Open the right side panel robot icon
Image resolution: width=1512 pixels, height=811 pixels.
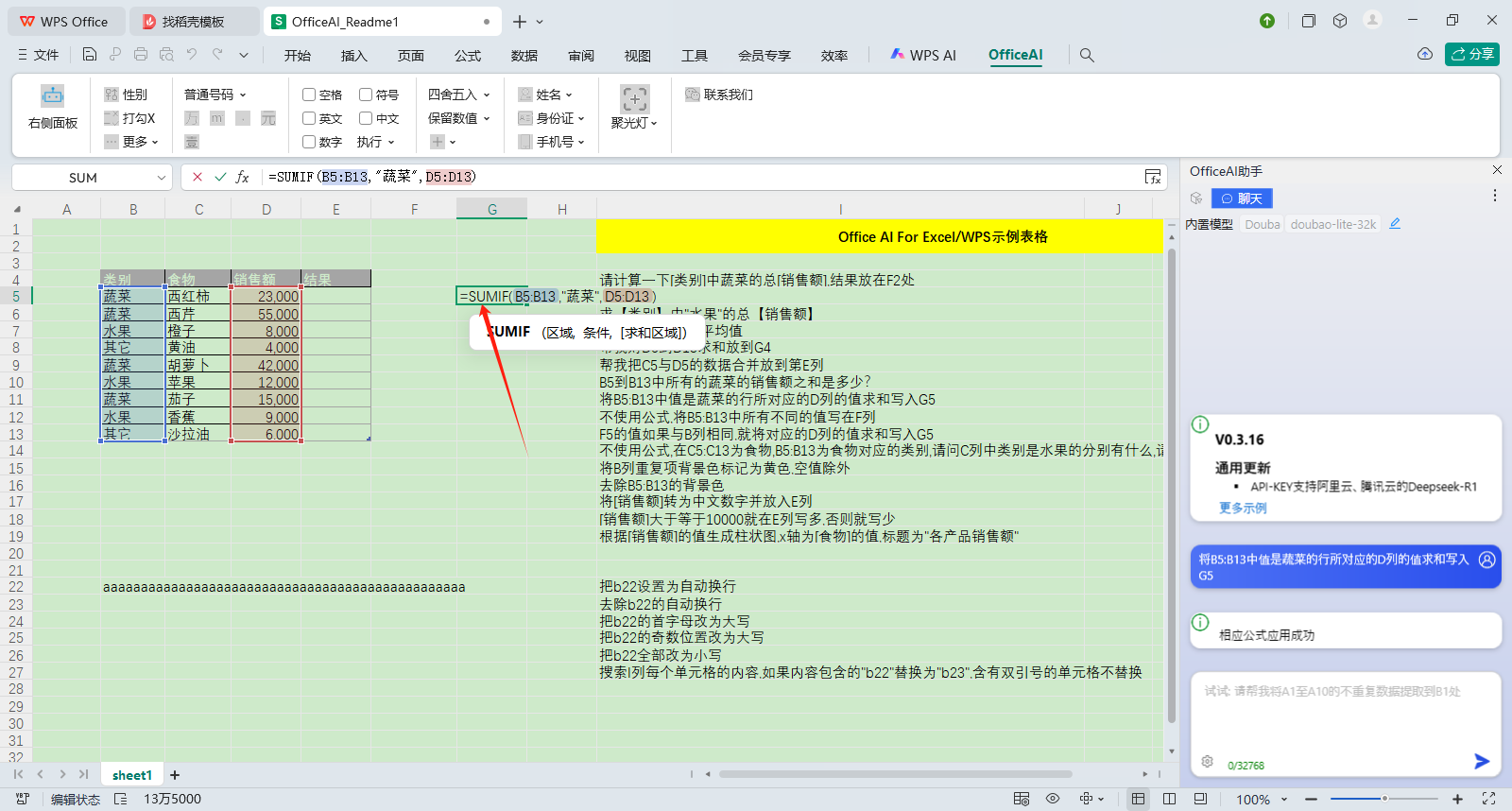(53, 95)
